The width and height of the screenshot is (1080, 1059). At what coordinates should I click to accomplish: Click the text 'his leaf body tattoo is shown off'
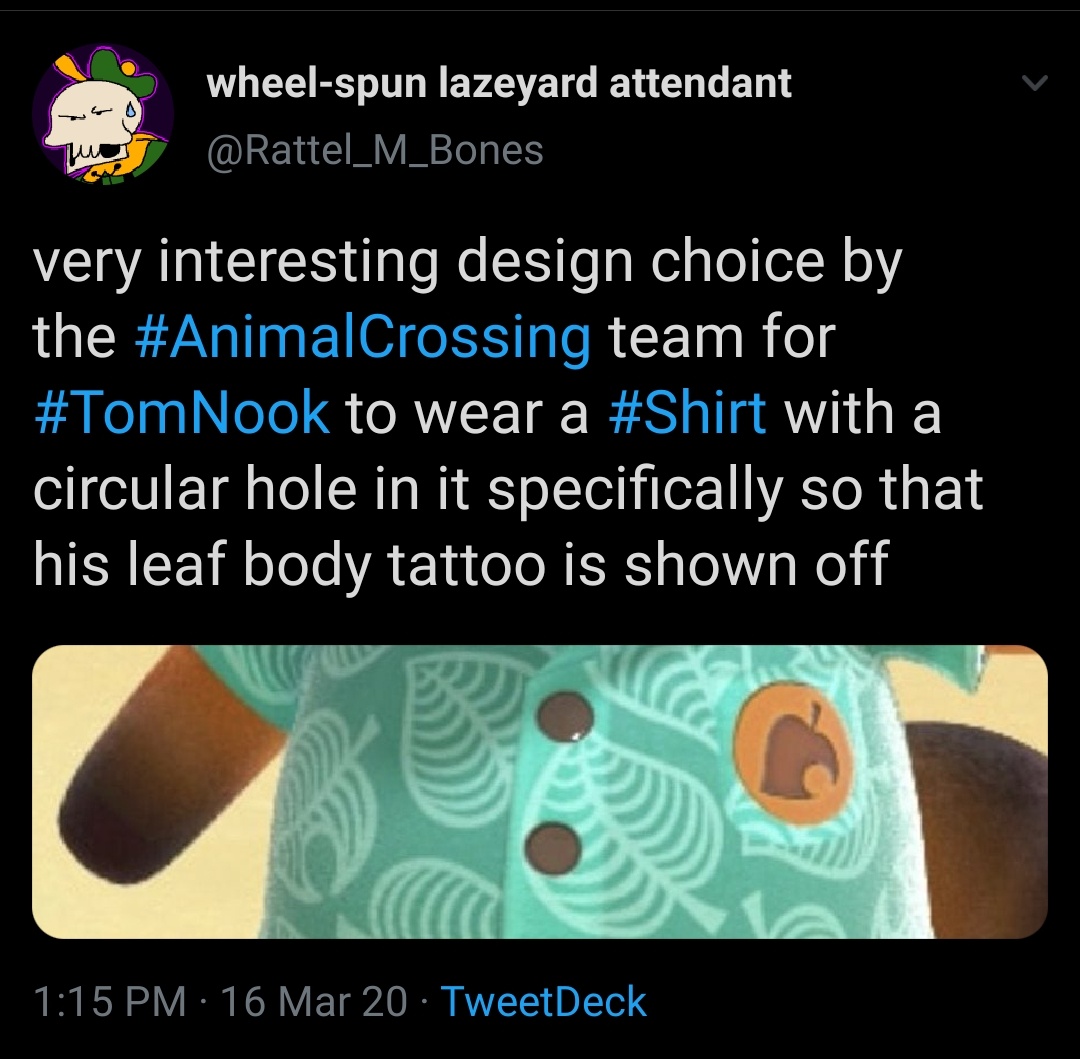[x=461, y=563]
